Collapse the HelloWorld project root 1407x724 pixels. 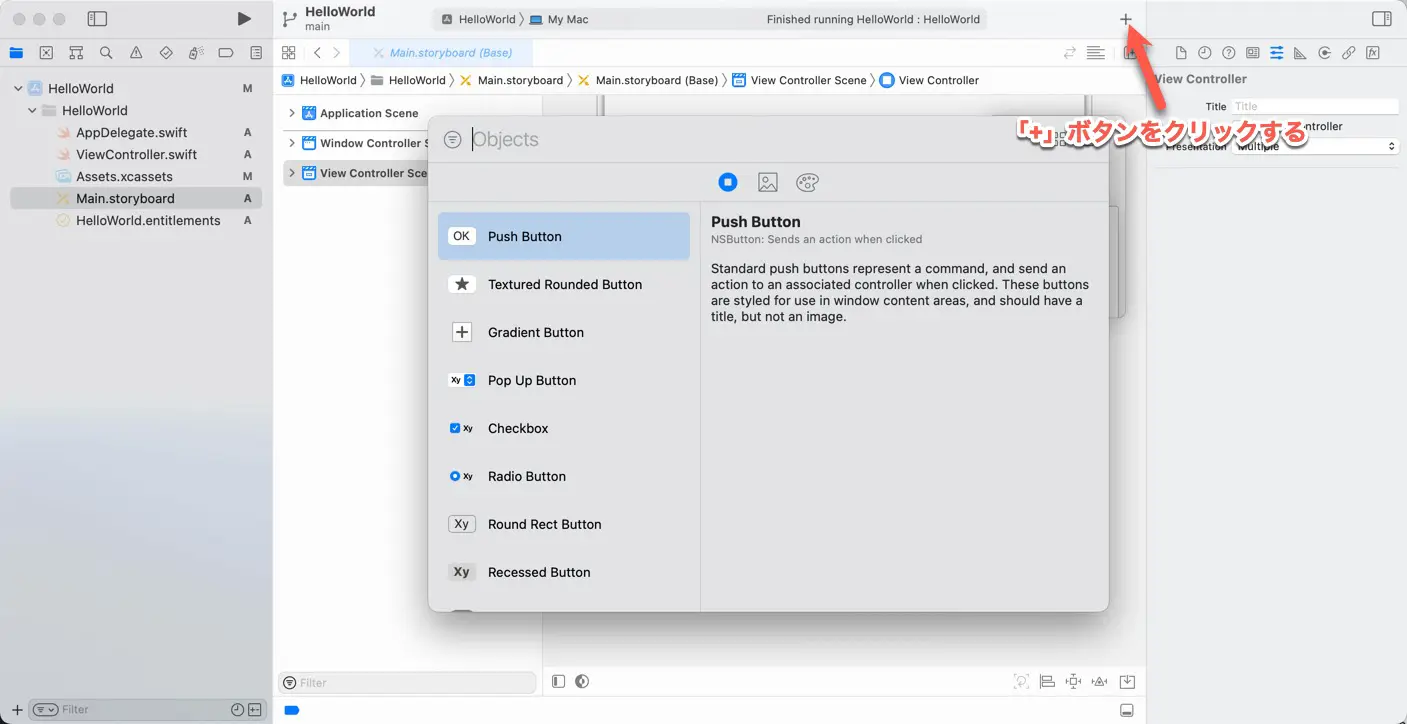point(18,88)
